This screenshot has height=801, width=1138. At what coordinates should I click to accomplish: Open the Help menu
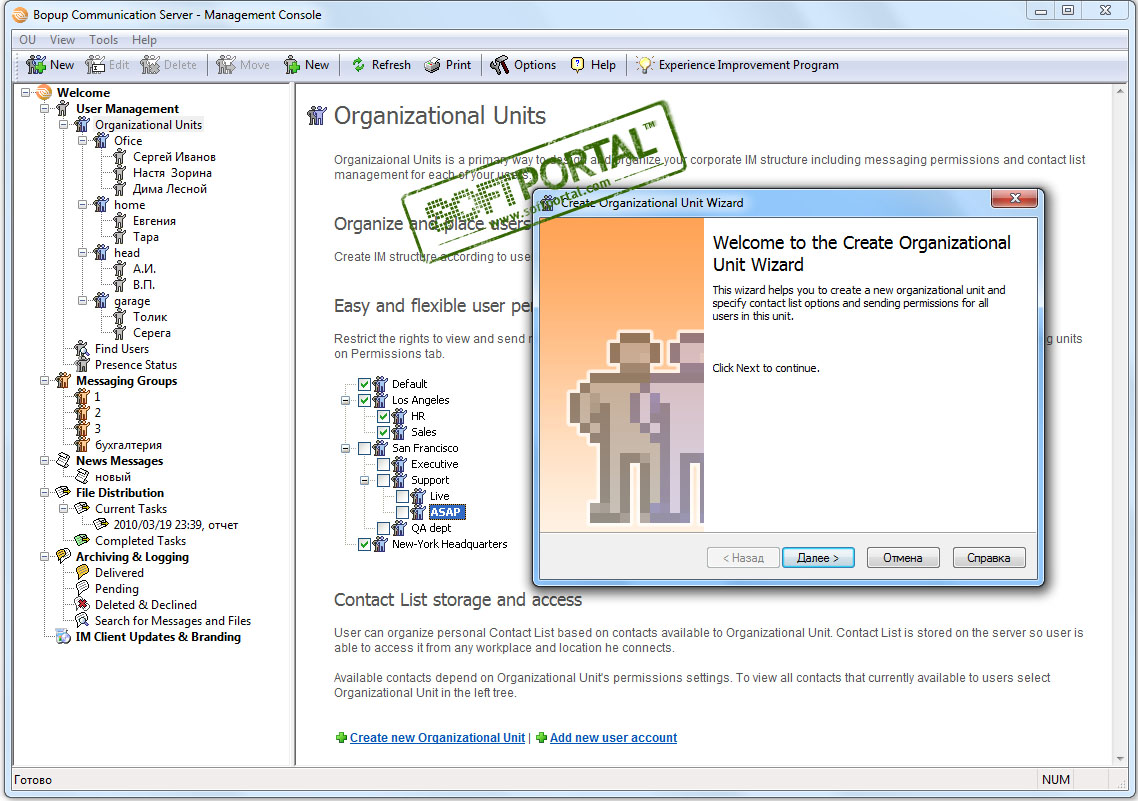click(x=144, y=40)
